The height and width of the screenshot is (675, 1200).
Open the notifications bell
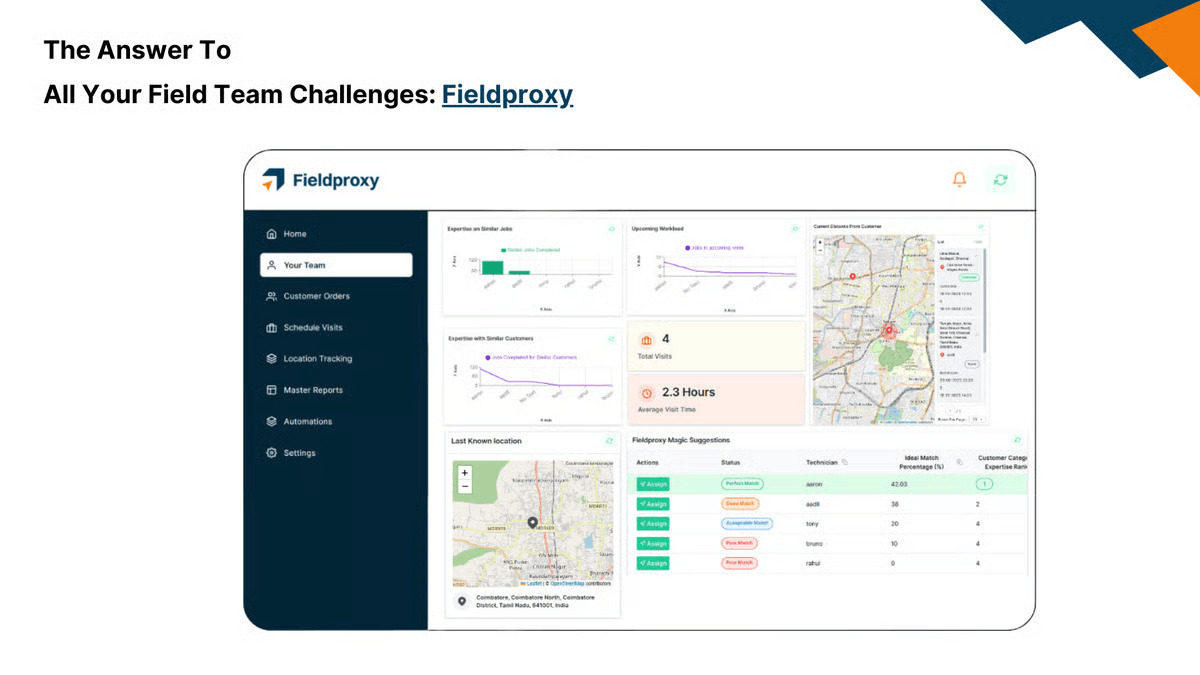(958, 180)
